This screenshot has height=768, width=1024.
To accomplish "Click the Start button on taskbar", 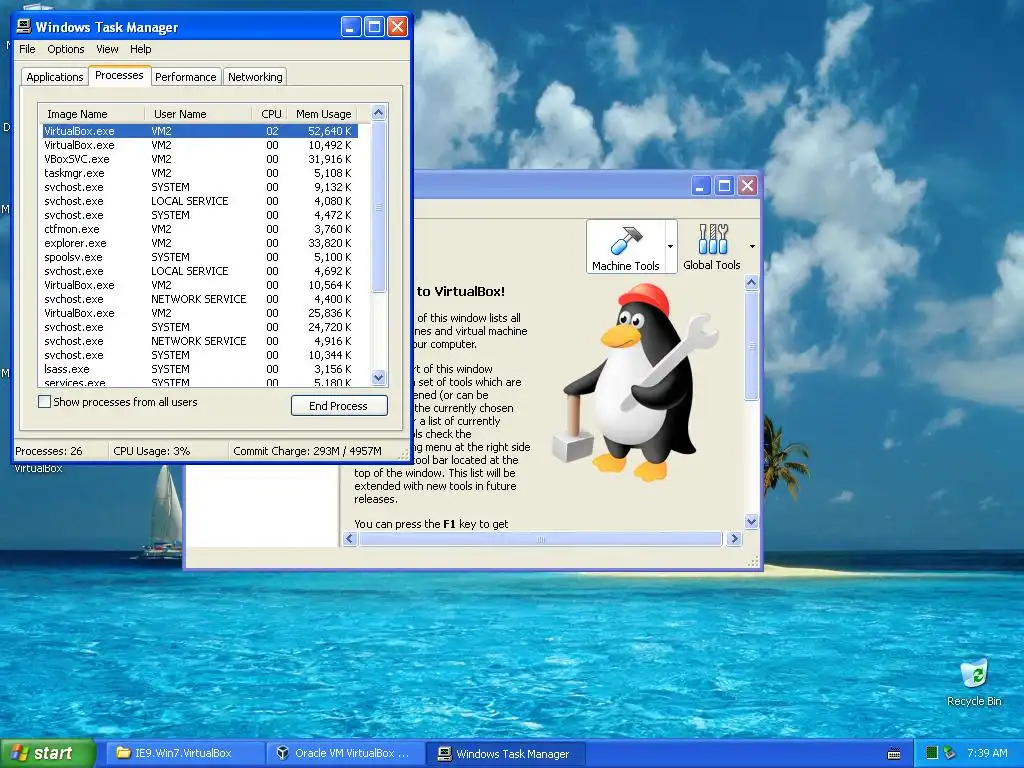I will (48, 753).
